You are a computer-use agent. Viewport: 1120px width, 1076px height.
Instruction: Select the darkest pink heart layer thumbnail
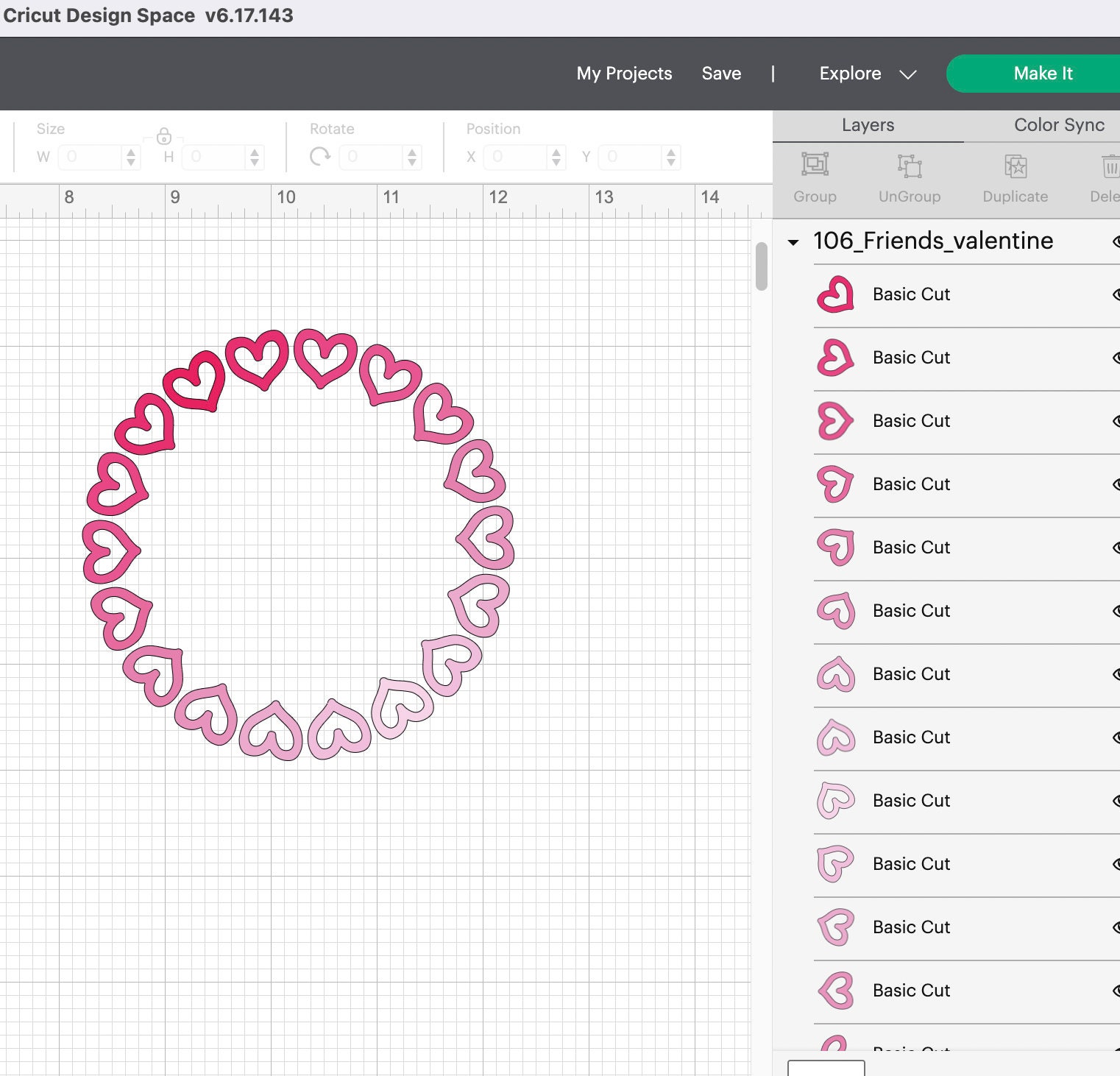pyautogui.click(x=835, y=294)
